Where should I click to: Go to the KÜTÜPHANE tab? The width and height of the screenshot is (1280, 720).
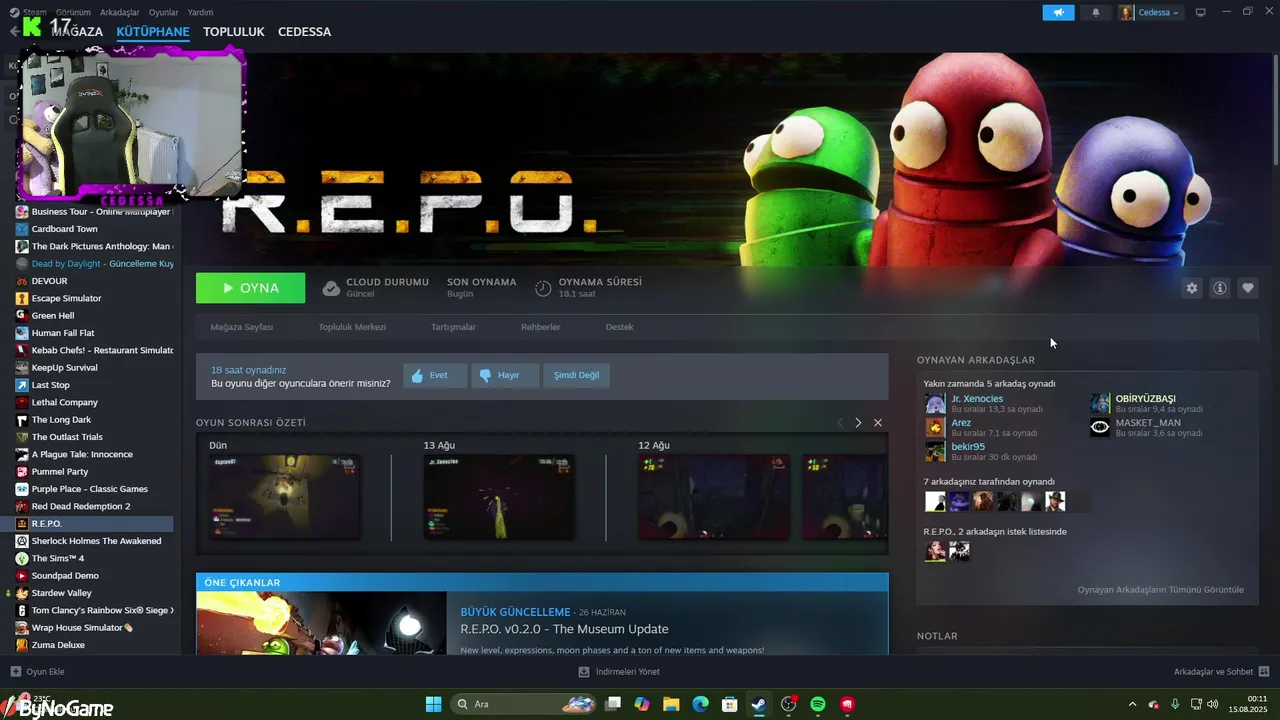click(x=153, y=32)
